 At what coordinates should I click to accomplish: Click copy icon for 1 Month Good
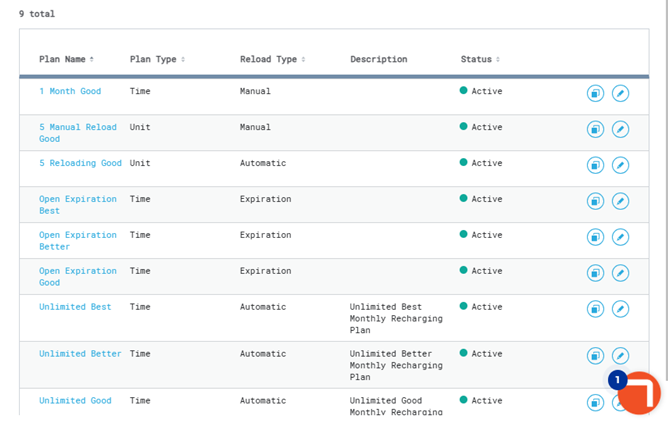click(x=595, y=93)
